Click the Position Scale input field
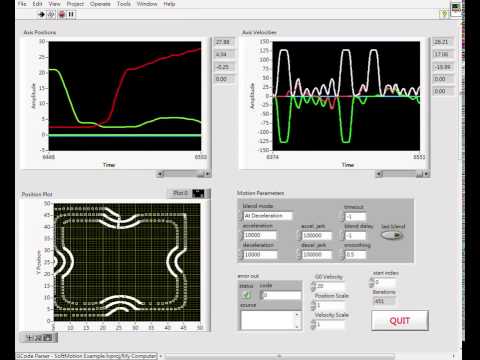This screenshot has width=480, height=360. [330, 305]
